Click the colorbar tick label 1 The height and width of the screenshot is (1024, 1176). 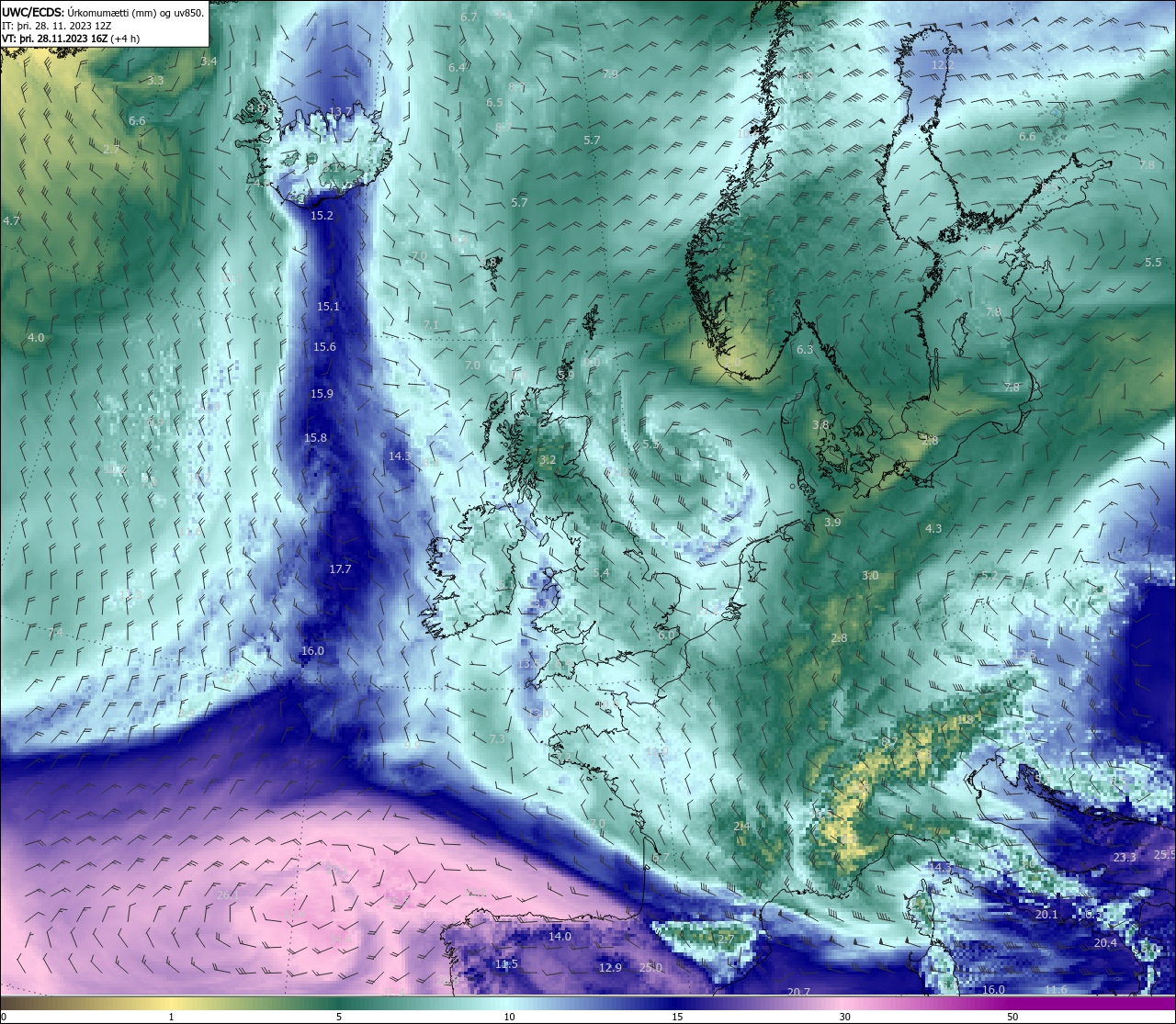[171, 1017]
